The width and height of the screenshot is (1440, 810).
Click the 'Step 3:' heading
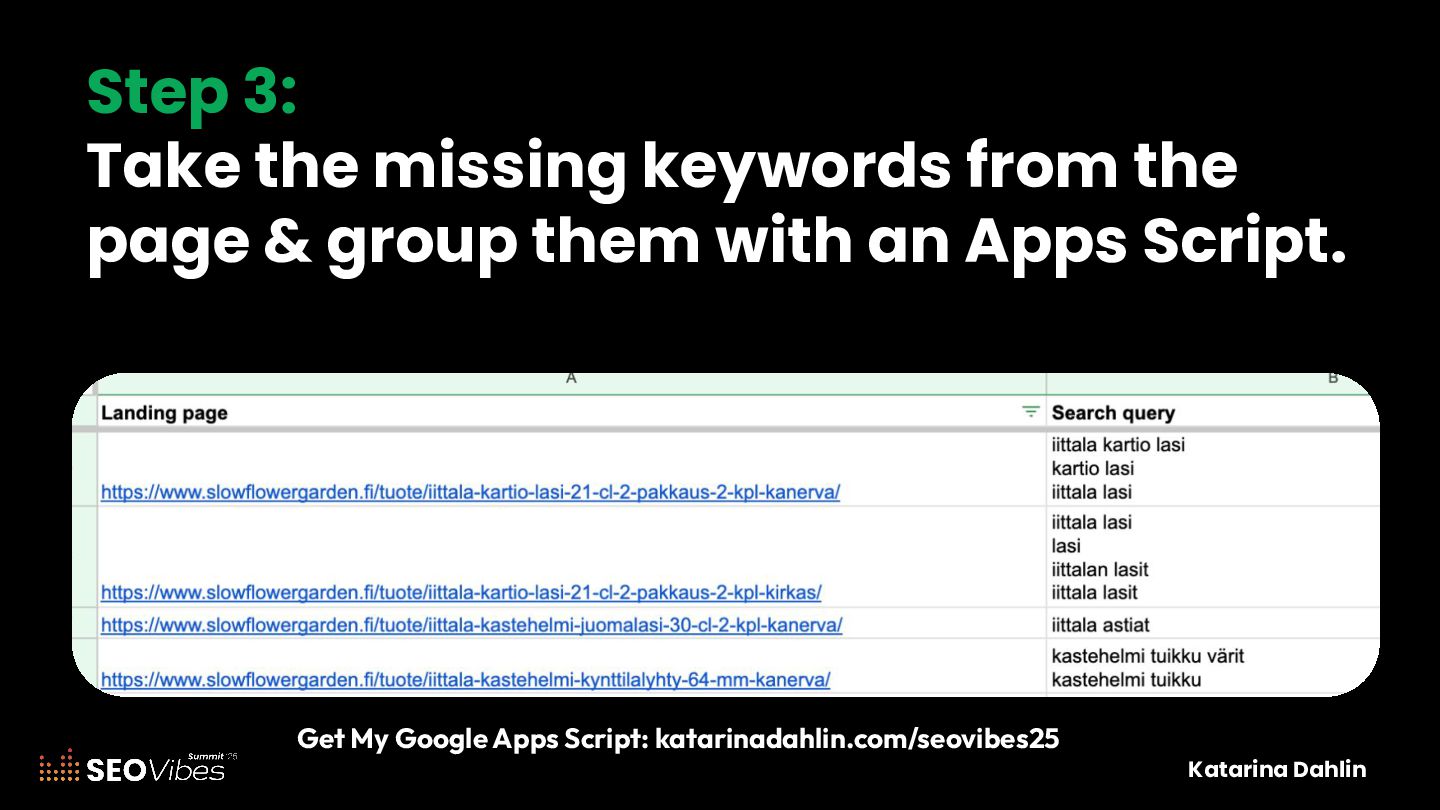[x=192, y=92]
